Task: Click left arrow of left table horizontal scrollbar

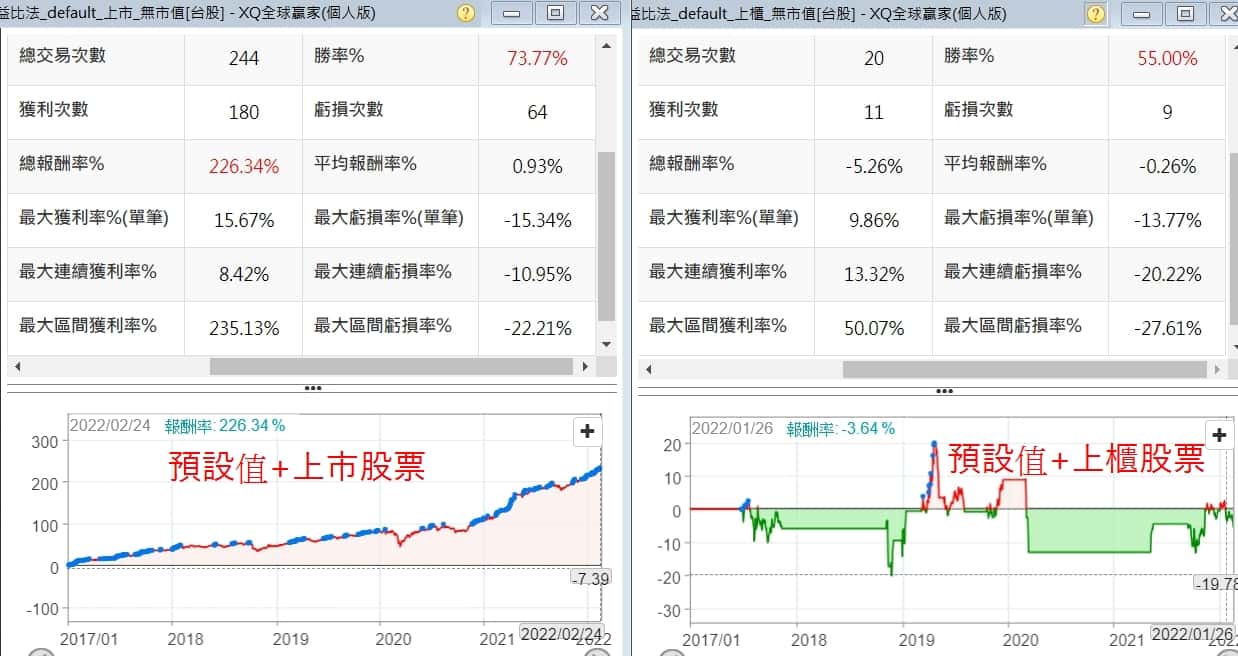Action: (x=15, y=367)
